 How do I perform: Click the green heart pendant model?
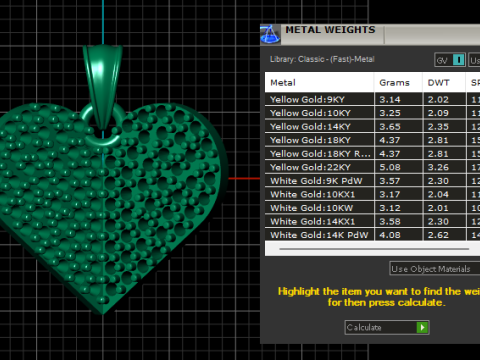pos(113,207)
